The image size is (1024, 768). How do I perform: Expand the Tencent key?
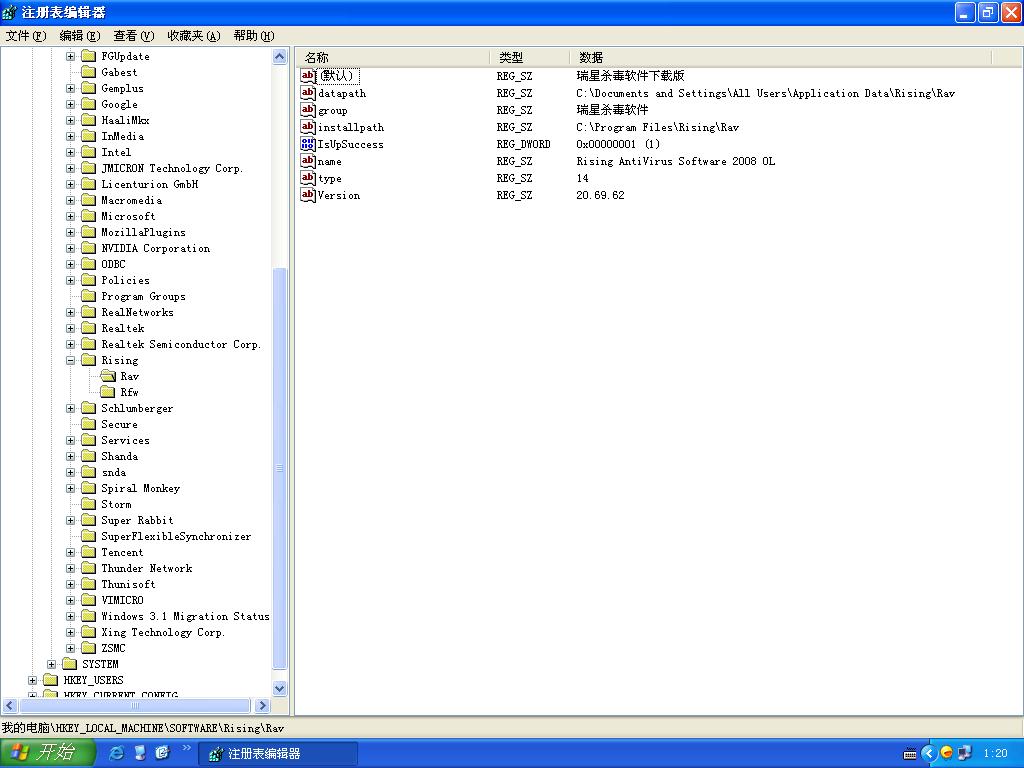point(71,552)
